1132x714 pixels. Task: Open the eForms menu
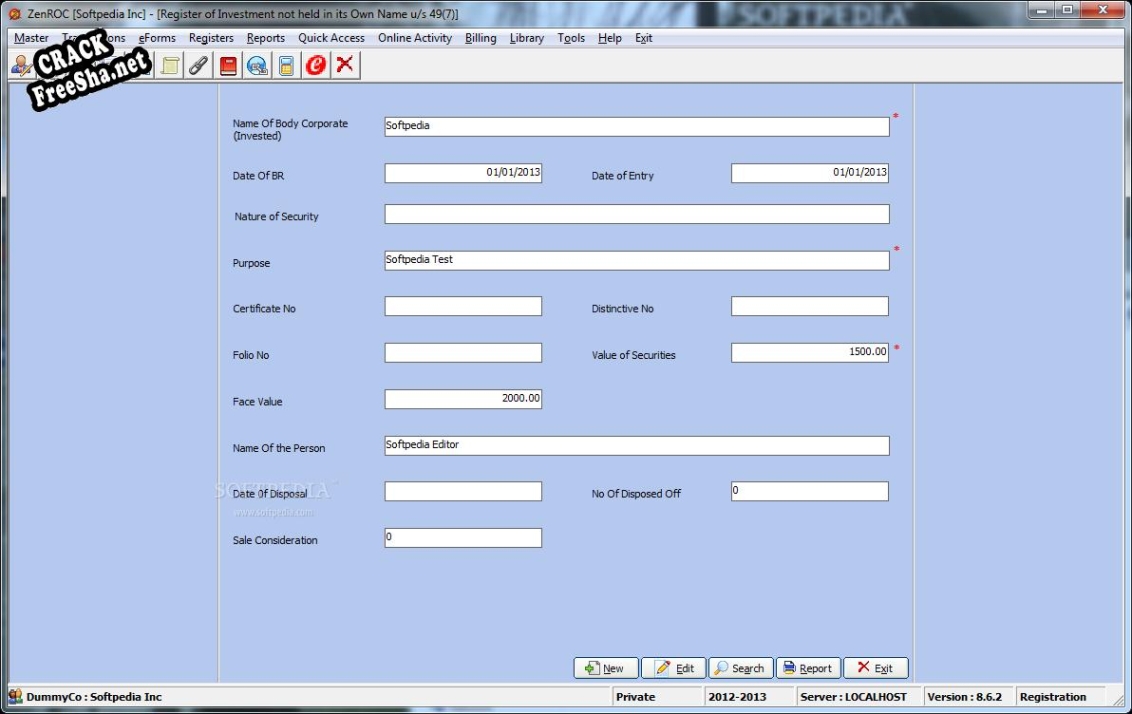pyautogui.click(x=157, y=38)
